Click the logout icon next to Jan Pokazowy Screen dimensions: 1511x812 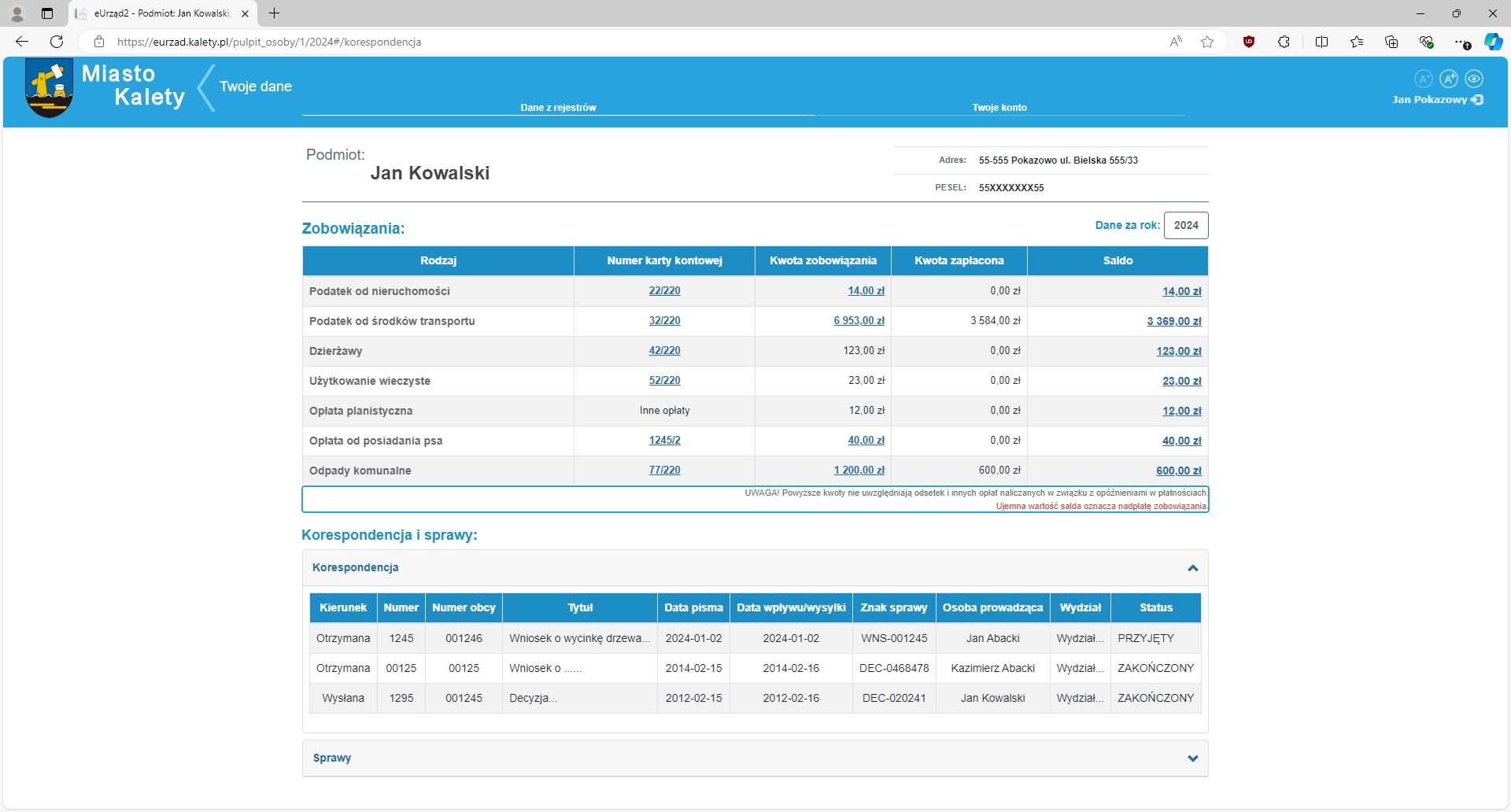pos(1477,100)
